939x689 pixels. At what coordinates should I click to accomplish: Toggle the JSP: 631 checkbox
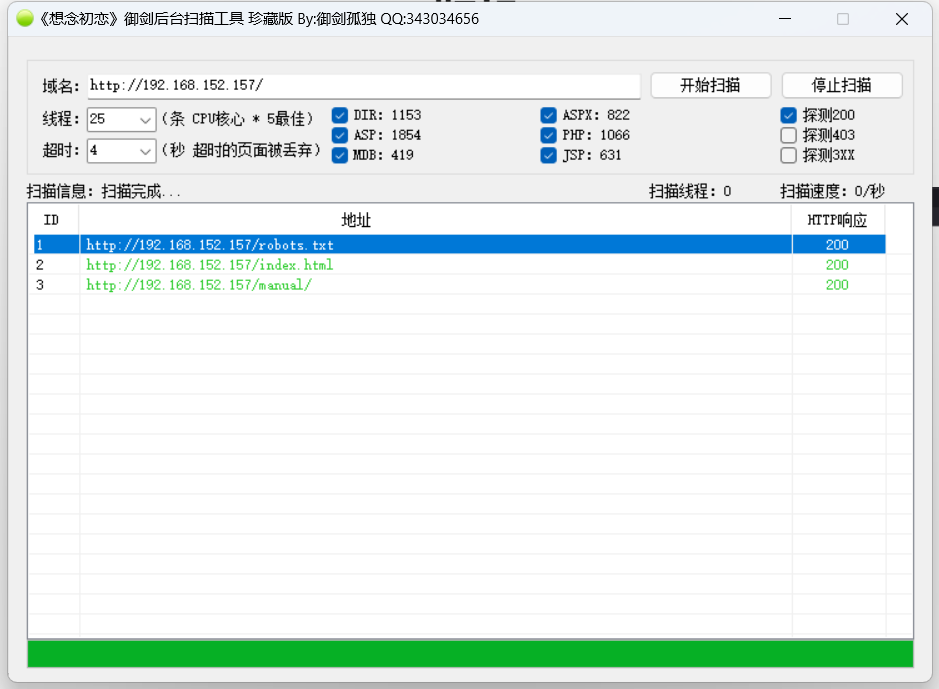coord(548,155)
